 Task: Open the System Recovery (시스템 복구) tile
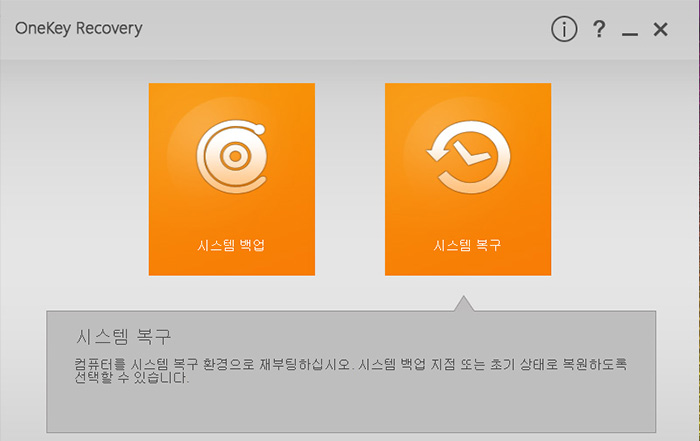(468, 179)
